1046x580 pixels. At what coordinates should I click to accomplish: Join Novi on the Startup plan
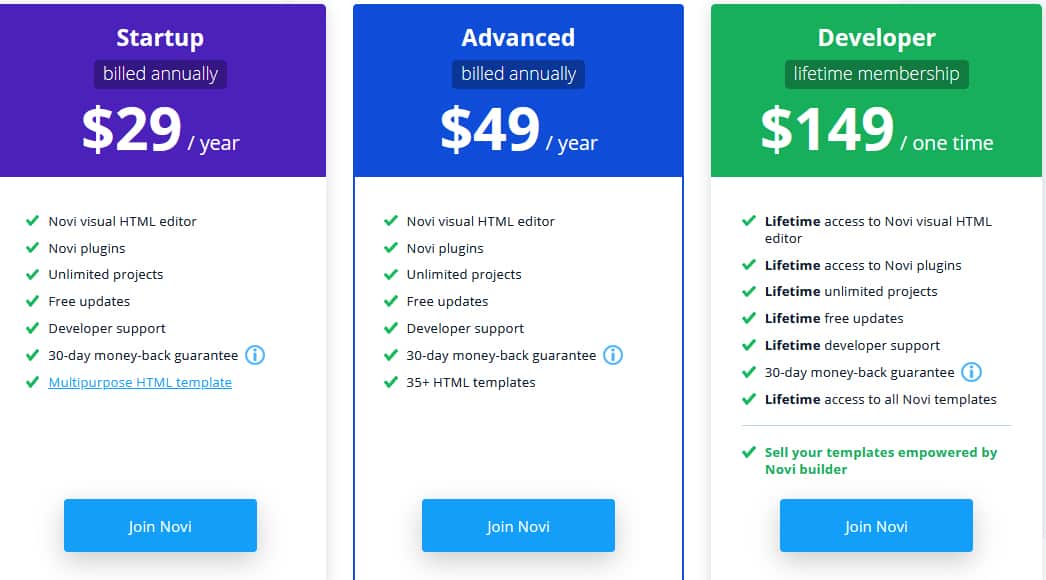coord(160,526)
